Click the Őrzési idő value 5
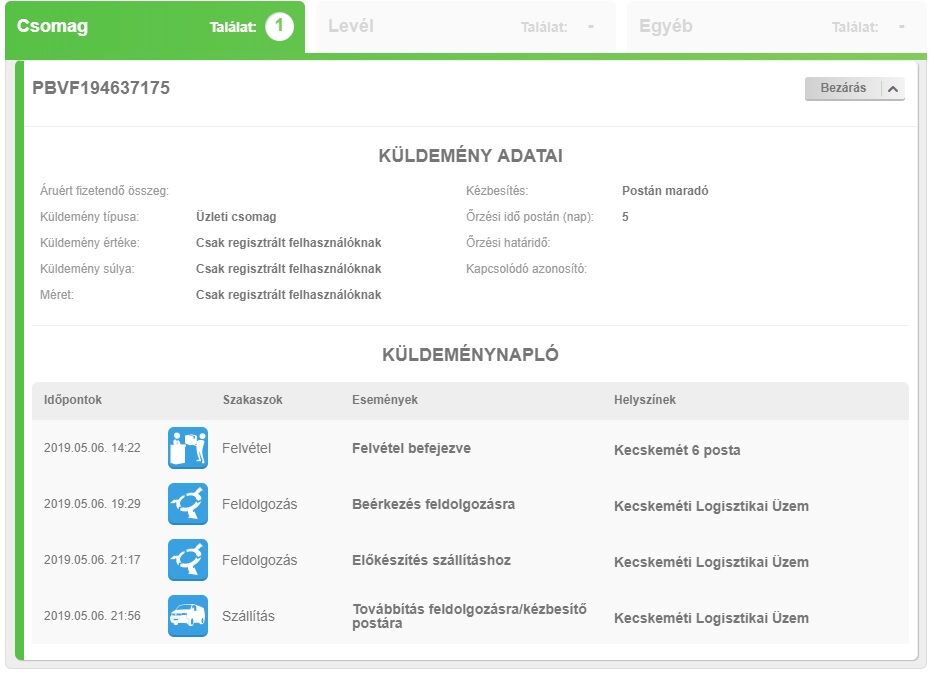This screenshot has width=939, height=679. pos(625,217)
